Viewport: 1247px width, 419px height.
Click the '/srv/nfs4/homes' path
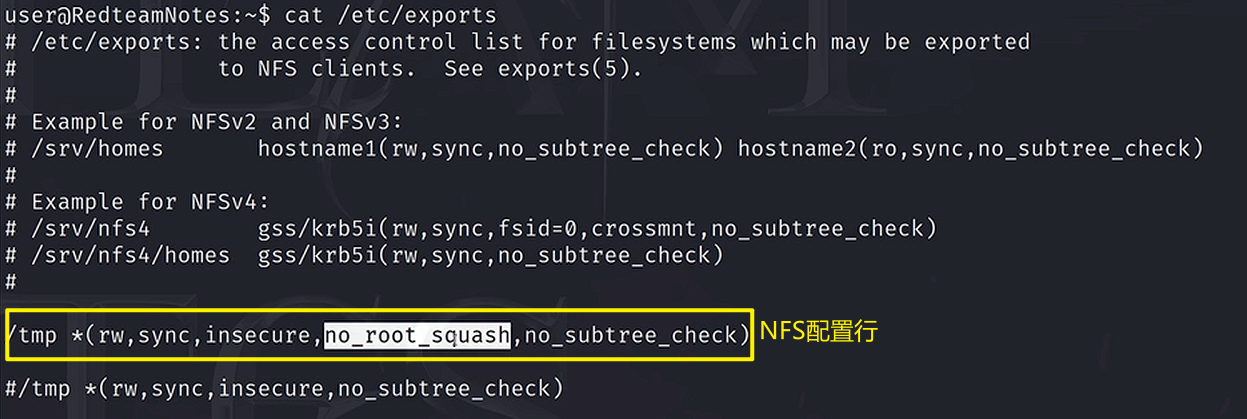123,256
